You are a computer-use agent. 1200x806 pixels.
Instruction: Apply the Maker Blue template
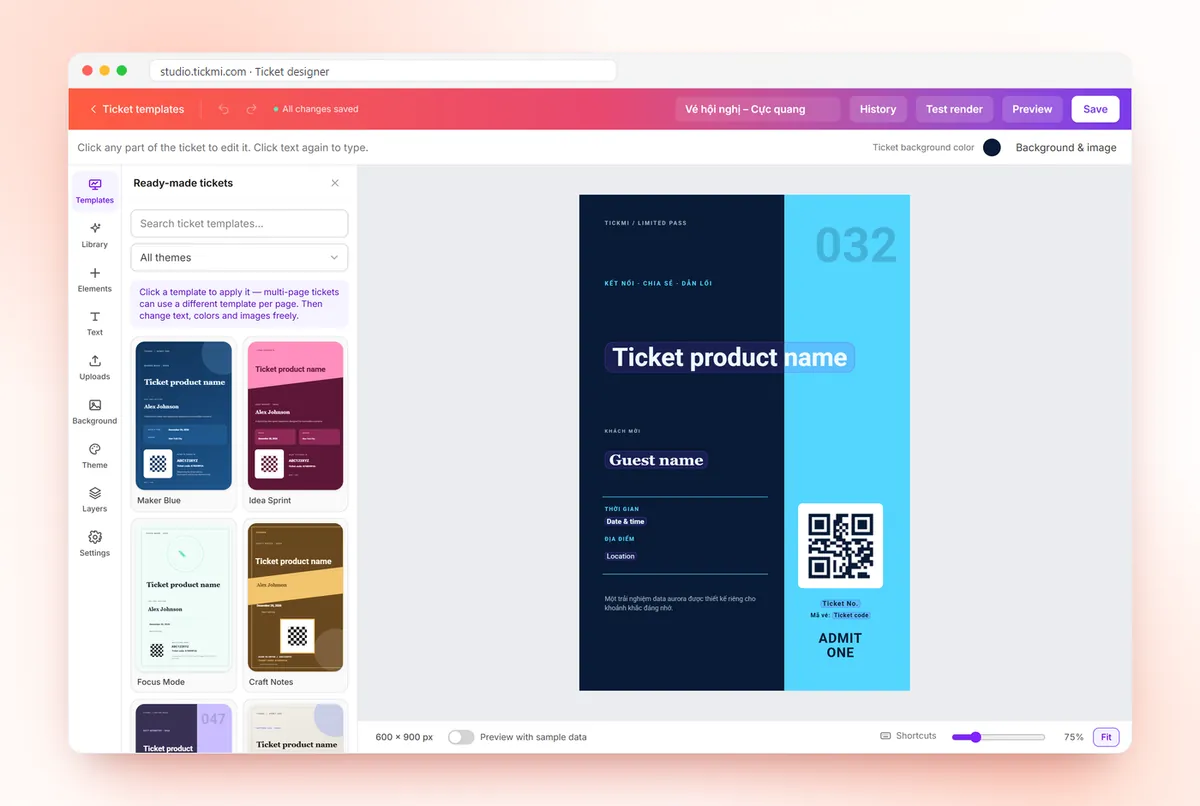[184, 423]
